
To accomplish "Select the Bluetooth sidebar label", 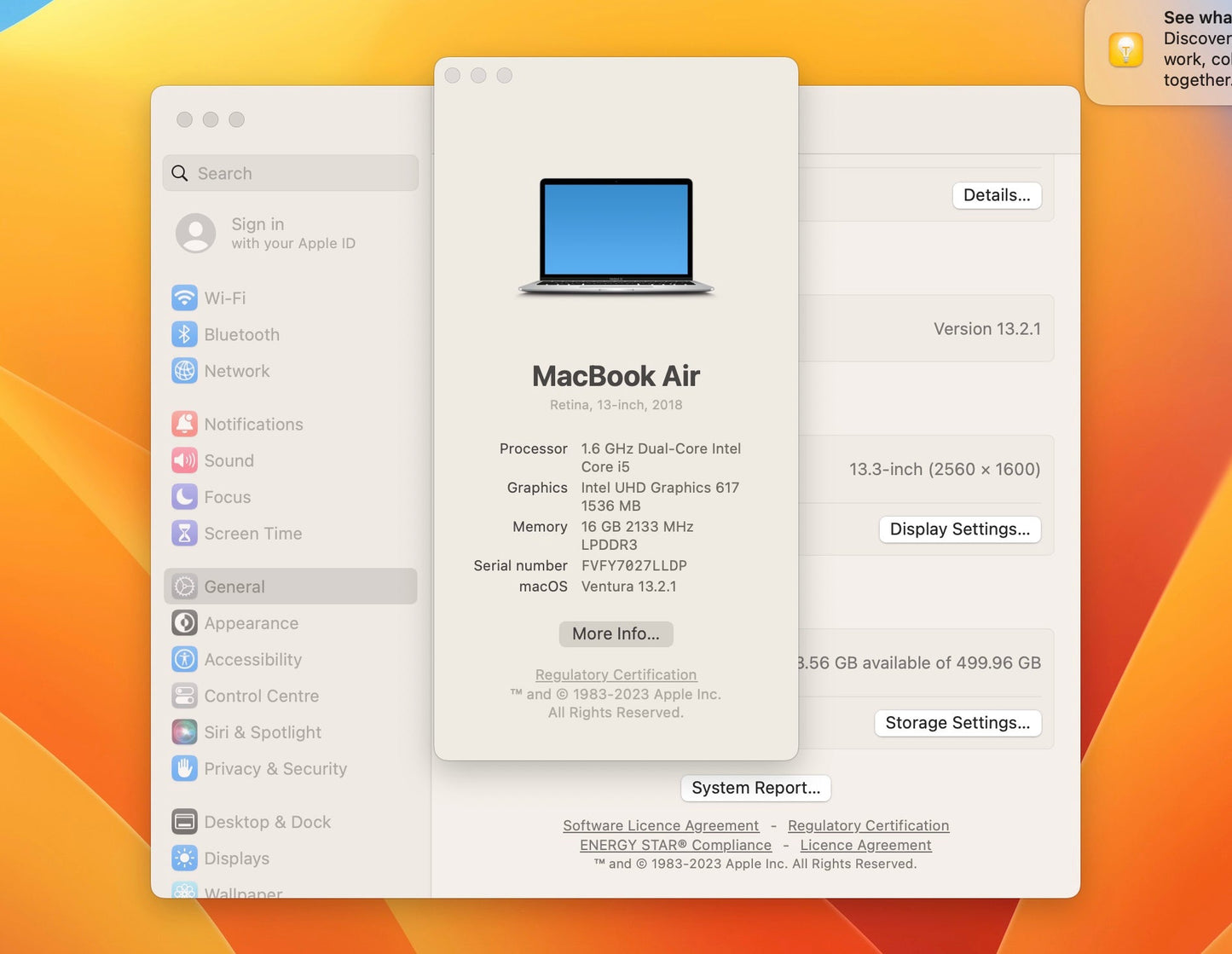I will click(x=242, y=335).
